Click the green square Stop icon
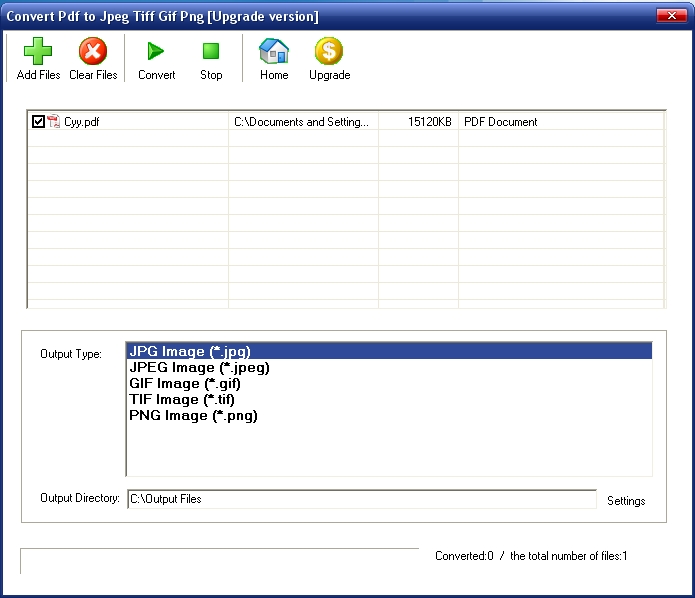This screenshot has height=598, width=695. [211, 51]
